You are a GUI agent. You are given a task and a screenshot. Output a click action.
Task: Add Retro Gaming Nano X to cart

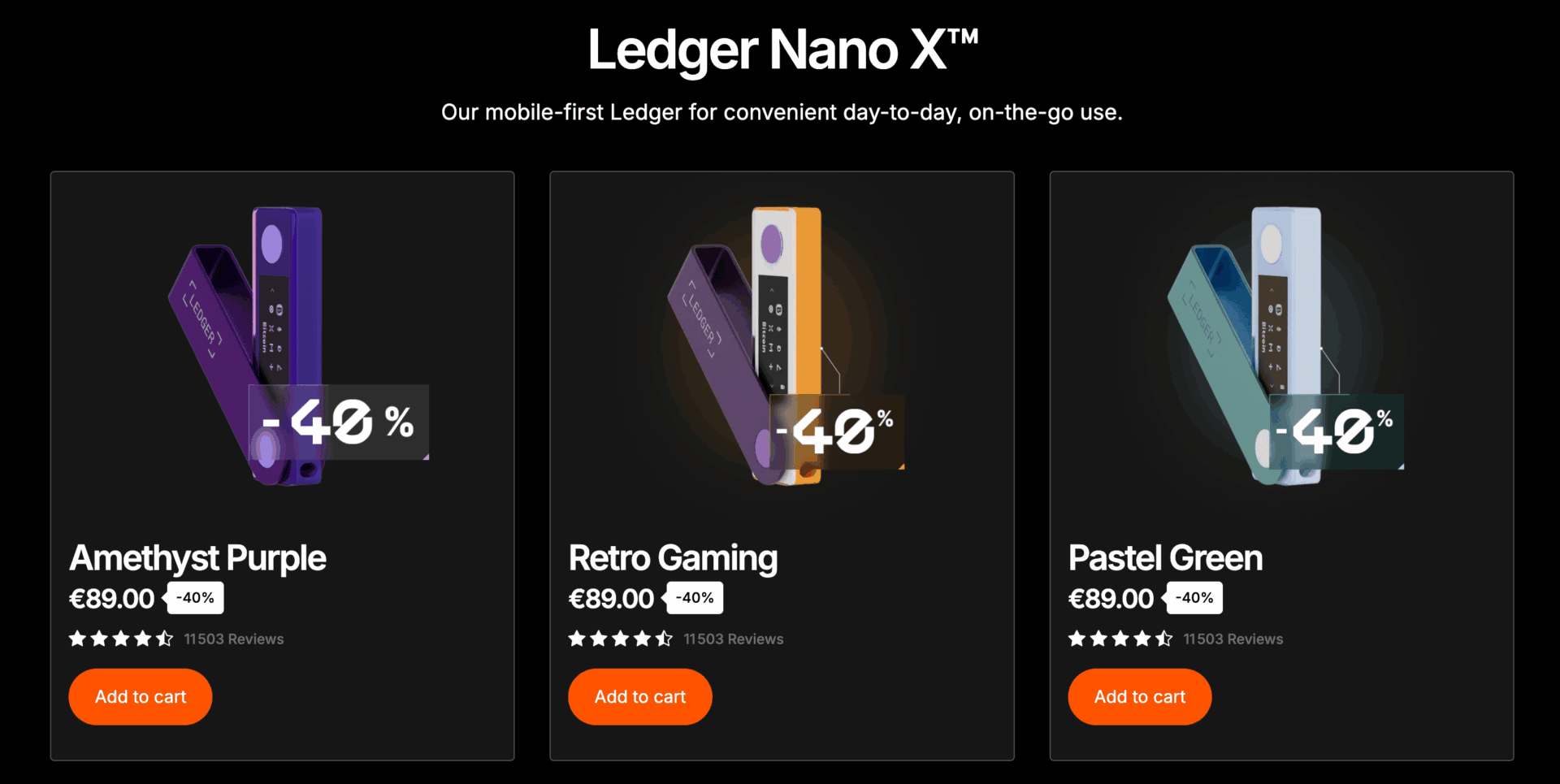click(640, 697)
